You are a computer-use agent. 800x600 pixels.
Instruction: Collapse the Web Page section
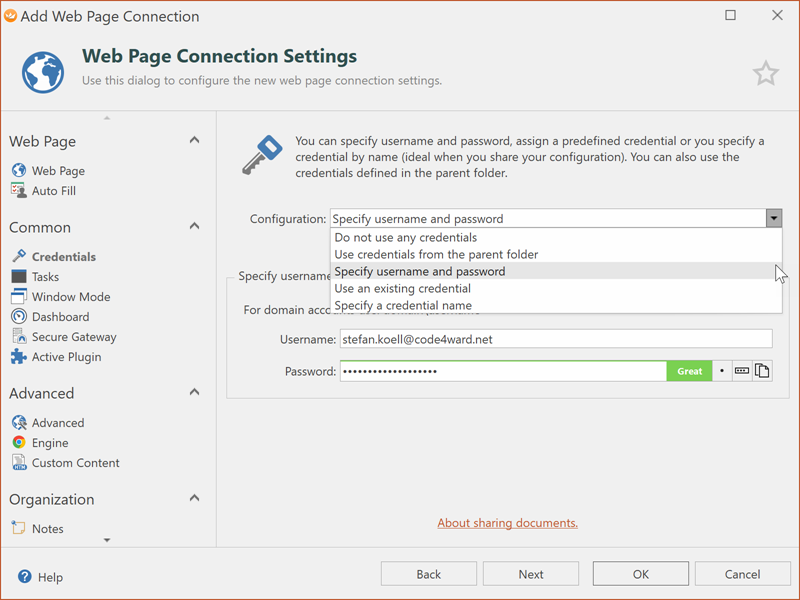coord(194,141)
